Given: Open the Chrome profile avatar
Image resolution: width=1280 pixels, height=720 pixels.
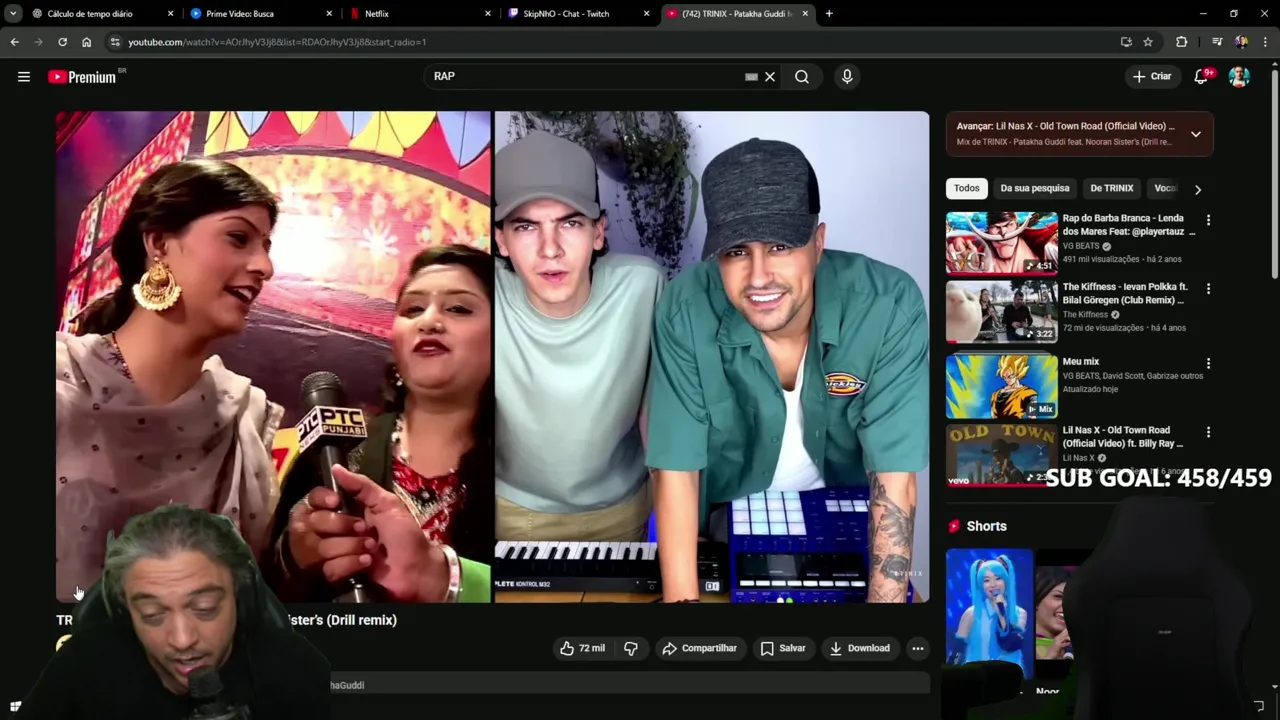Looking at the screenshot, I should [x=1241, y=42].
